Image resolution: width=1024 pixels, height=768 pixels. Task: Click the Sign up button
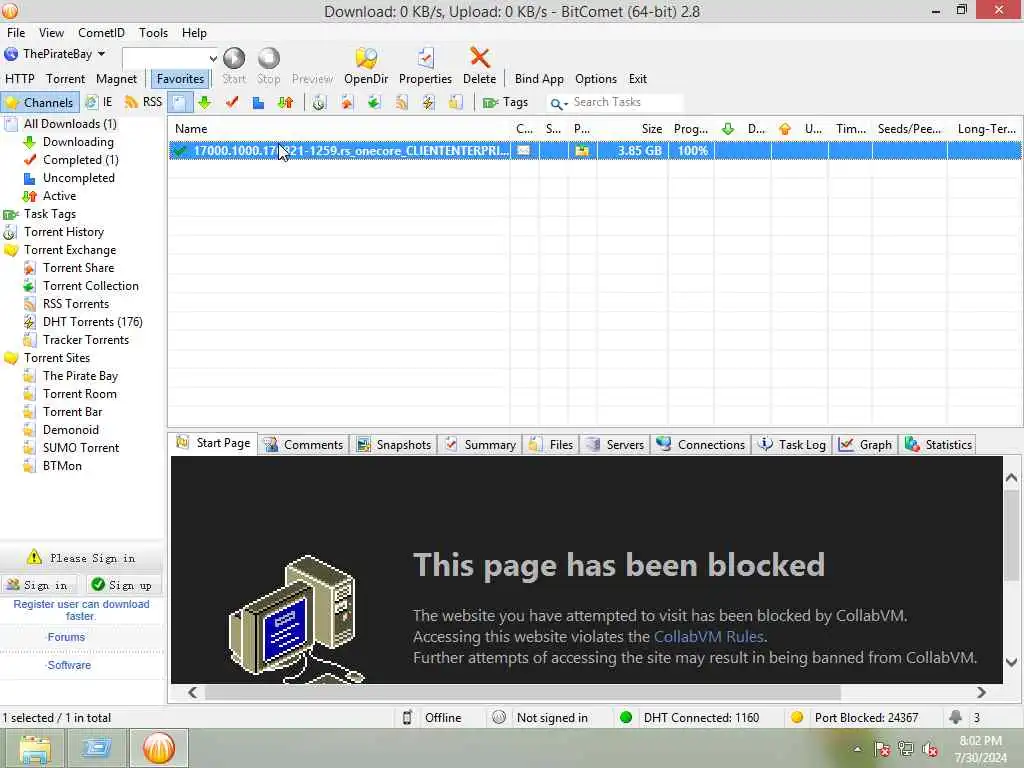pos(122,585)
